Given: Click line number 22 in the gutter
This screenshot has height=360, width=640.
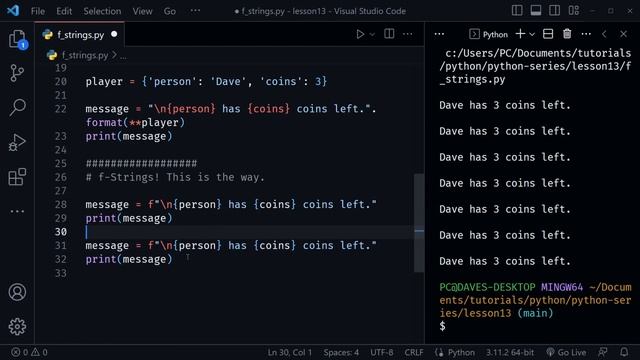Looking at the screenshot, I should [x=60, y=109].
